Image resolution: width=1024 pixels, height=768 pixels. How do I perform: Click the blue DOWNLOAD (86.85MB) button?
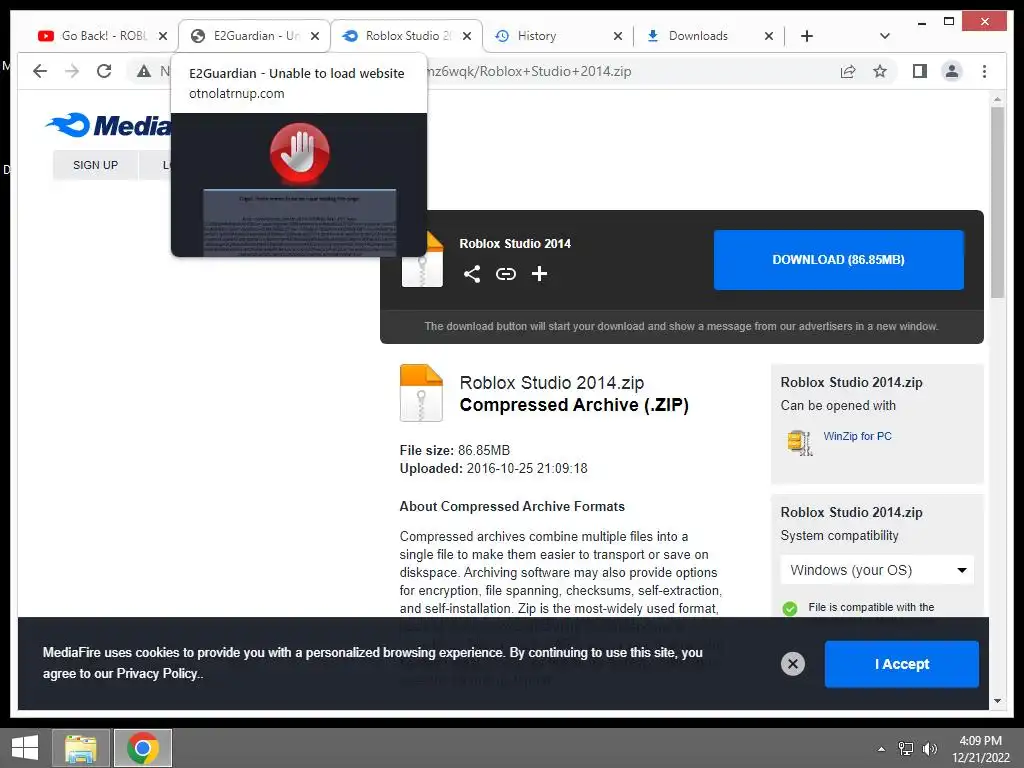coord(839,260)
